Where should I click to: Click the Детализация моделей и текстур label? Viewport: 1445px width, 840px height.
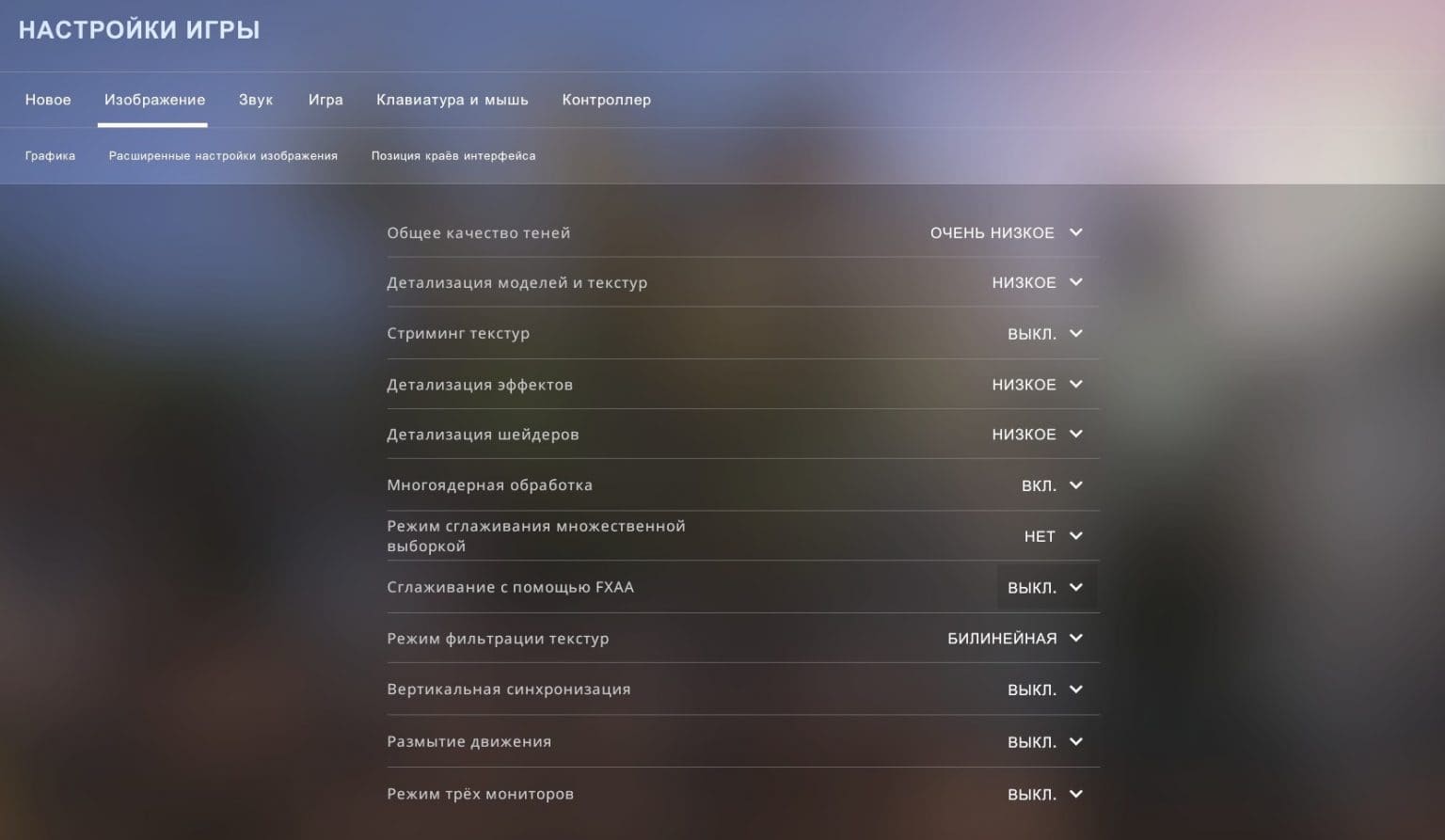pos(517,283)
